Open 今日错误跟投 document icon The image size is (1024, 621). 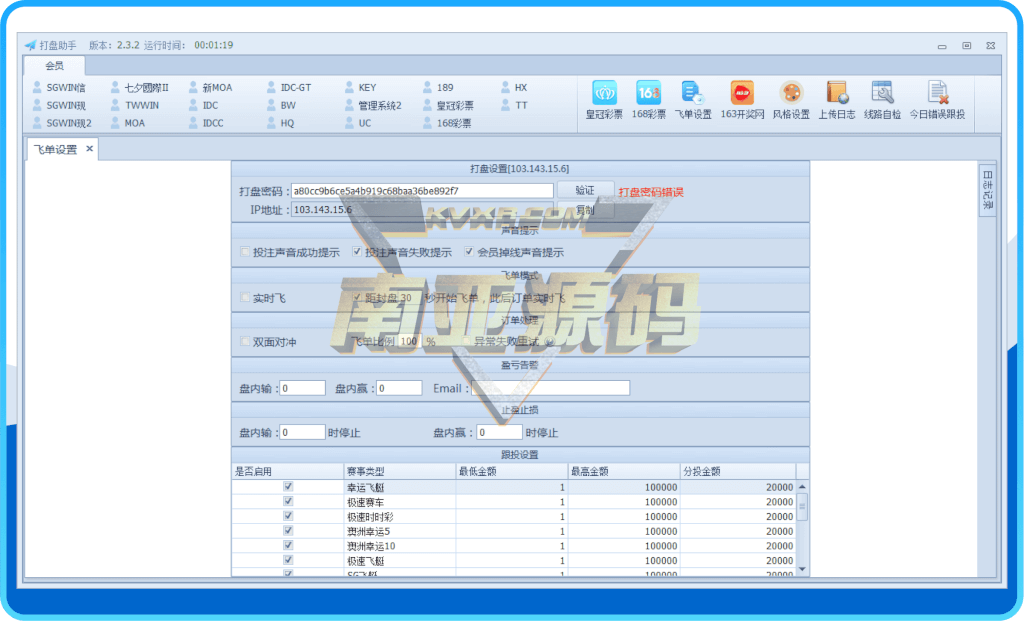937,100
